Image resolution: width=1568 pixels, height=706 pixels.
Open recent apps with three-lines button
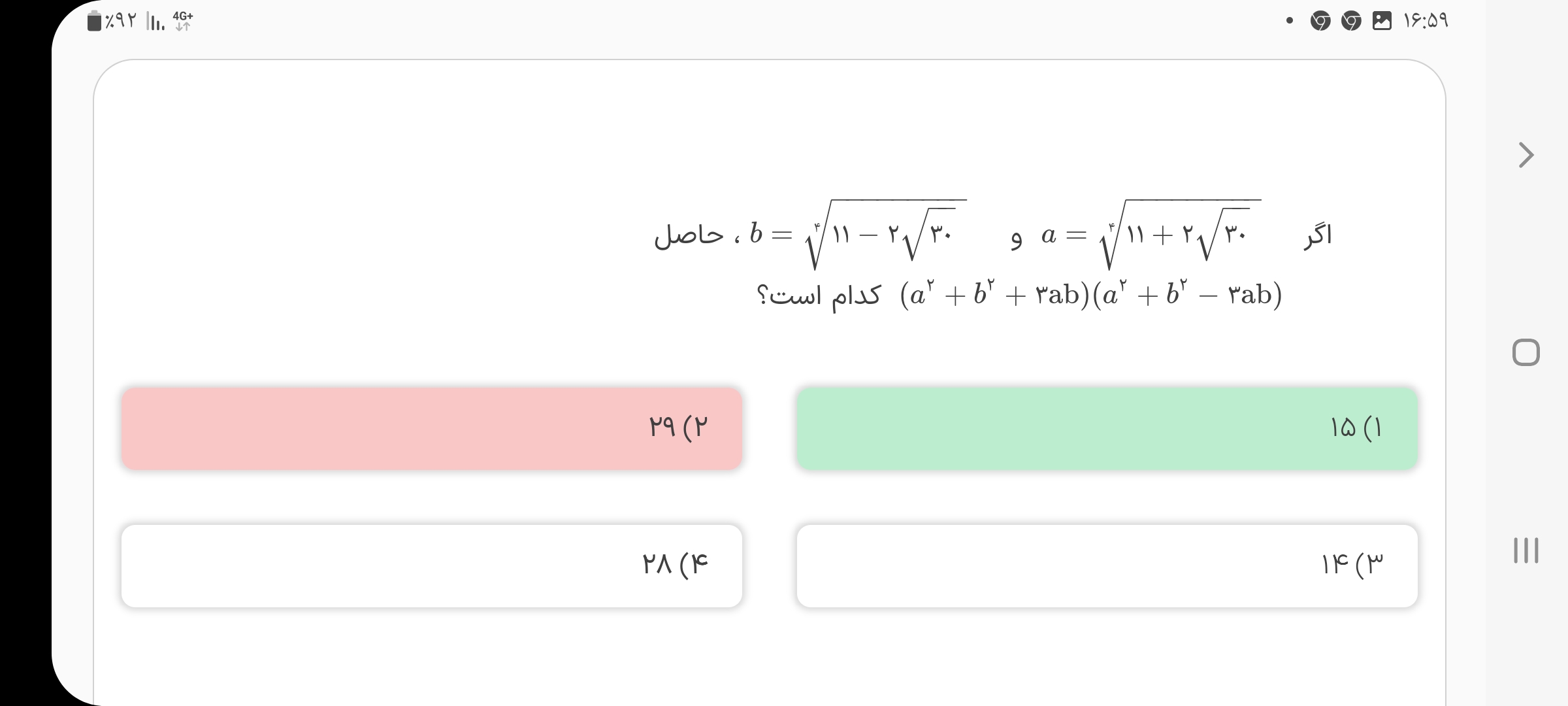pos(1526,550)
